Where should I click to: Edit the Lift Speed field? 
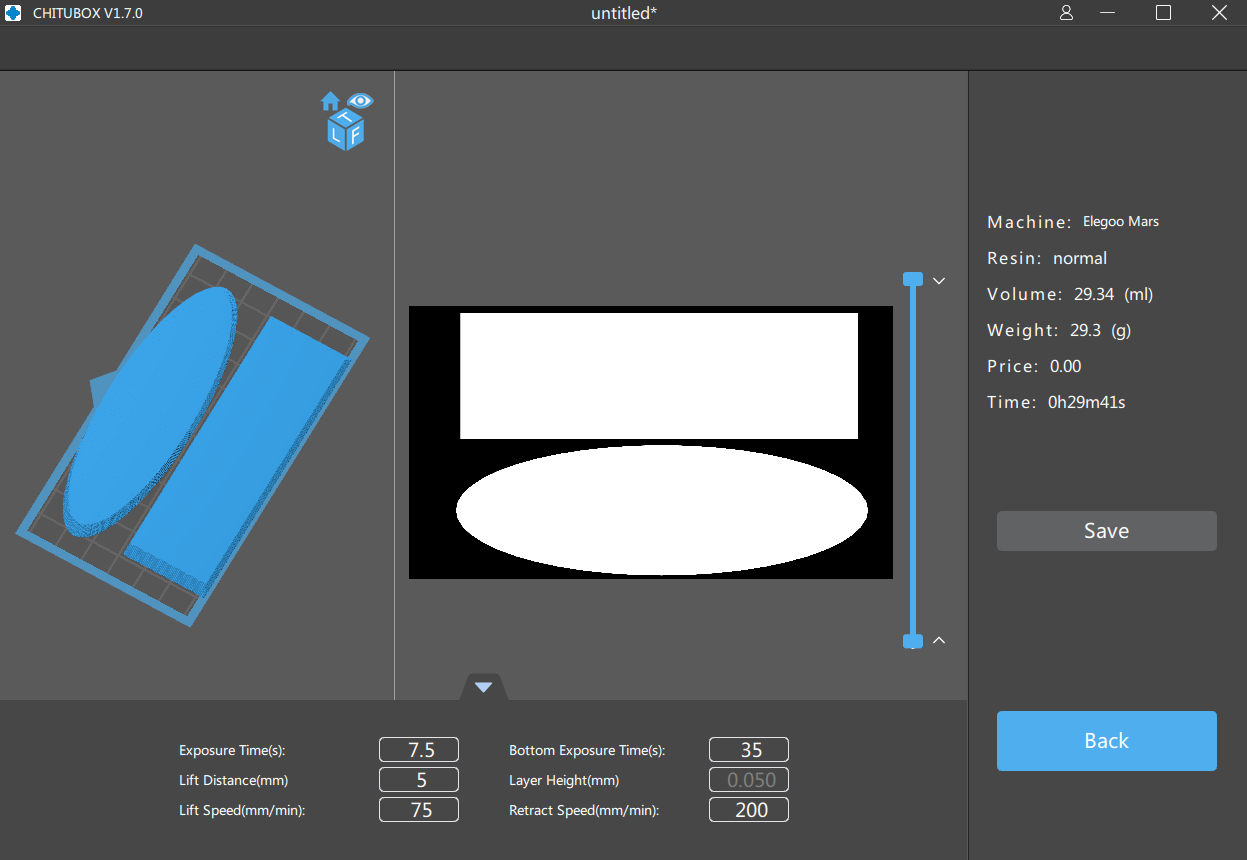[419, 810]
